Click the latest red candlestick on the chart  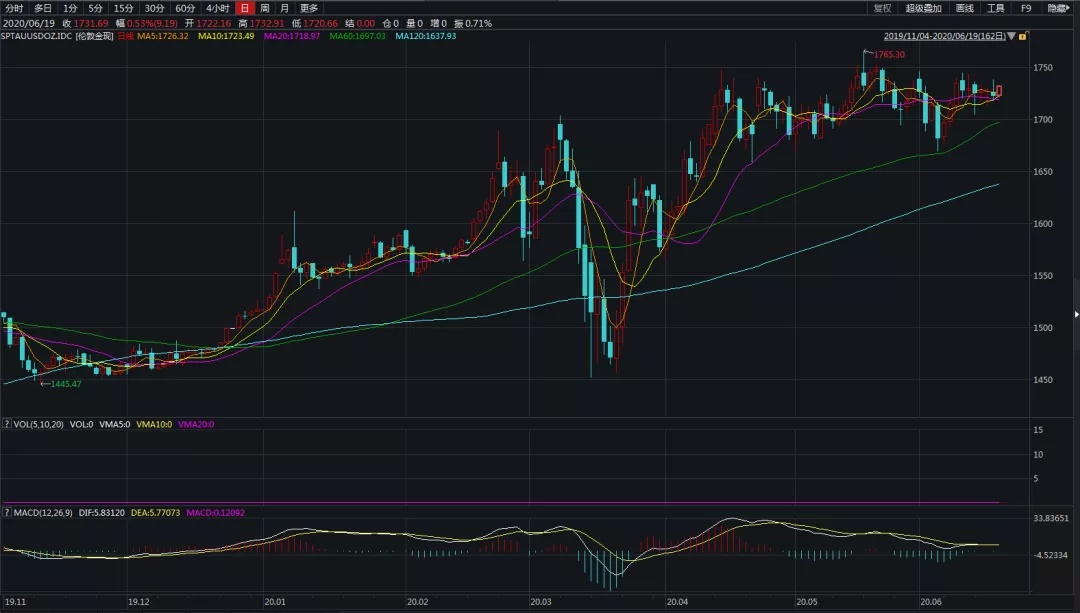tap(999, 91)
